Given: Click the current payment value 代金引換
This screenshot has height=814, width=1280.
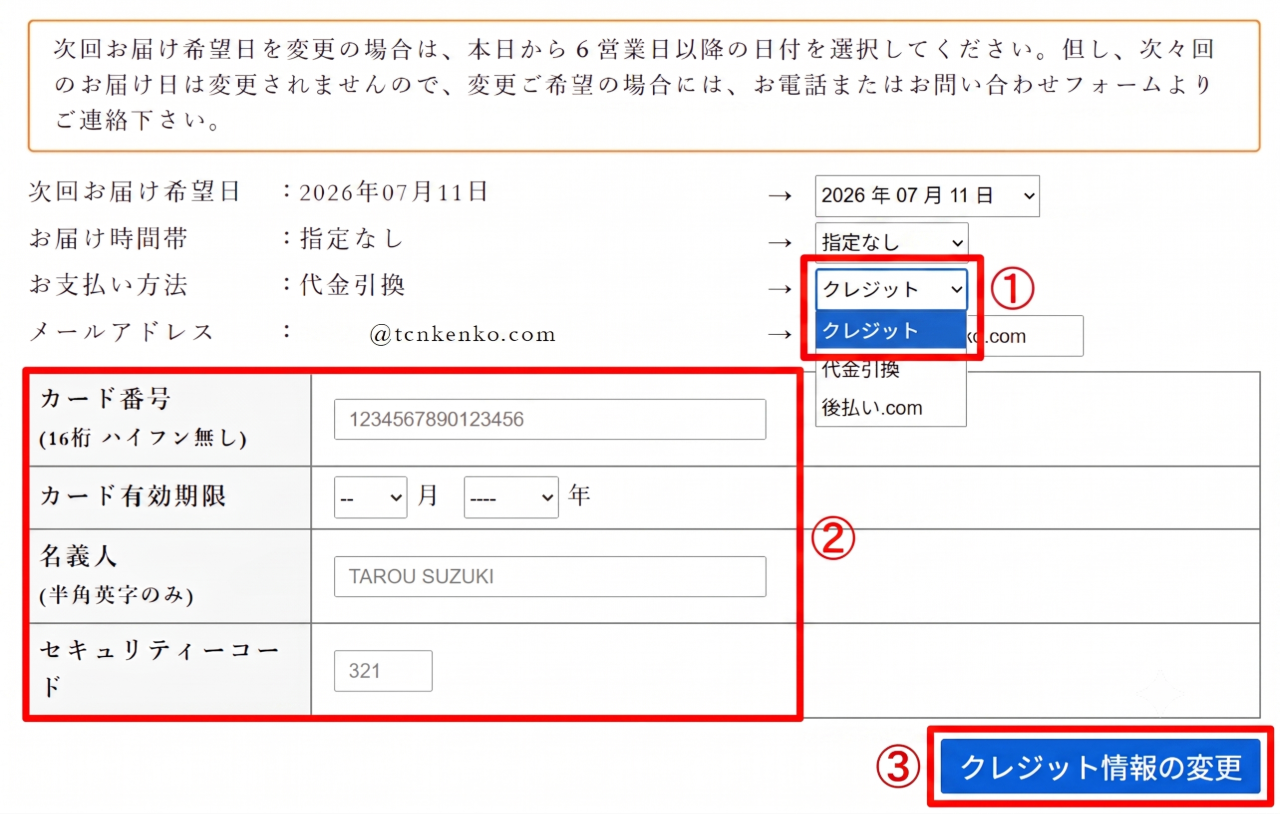Looking at the screenshot, I should [x=352, y=285].
